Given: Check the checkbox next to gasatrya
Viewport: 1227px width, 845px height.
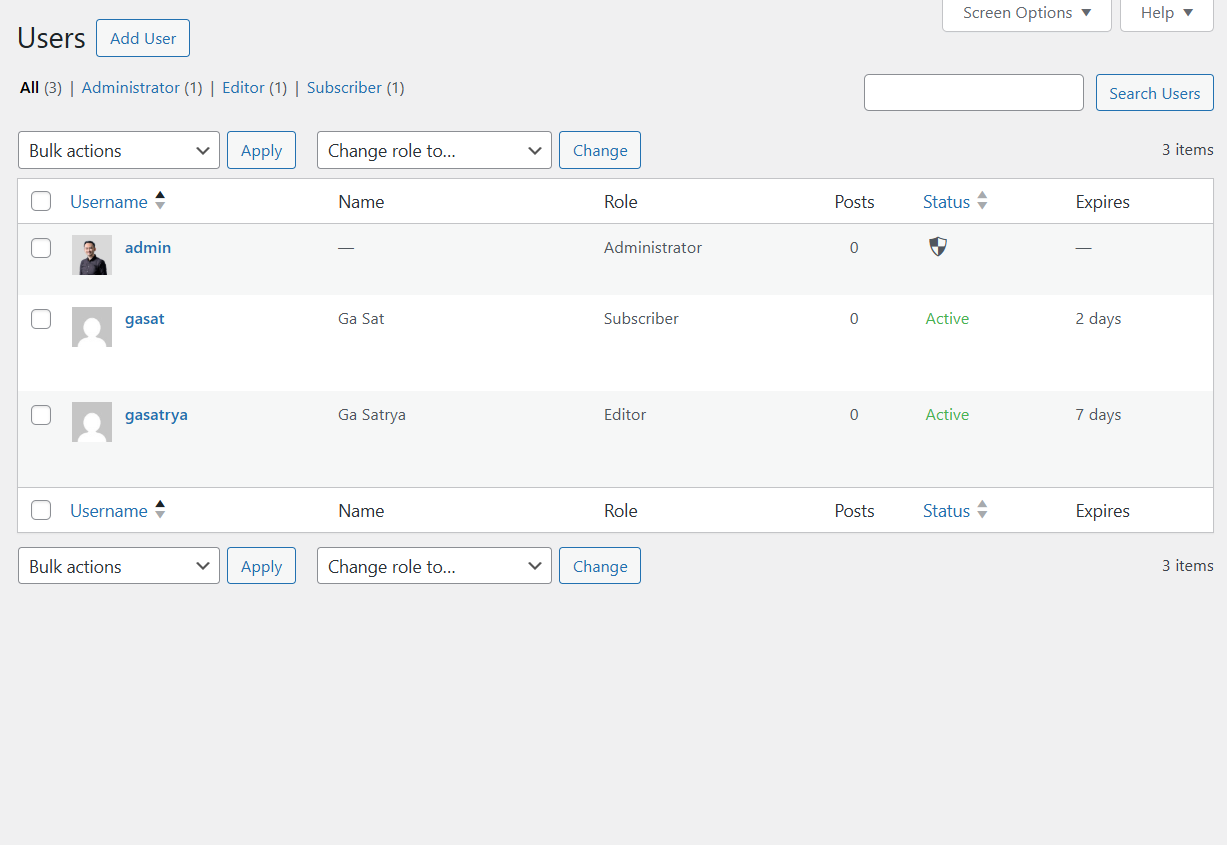Looking at the screenshot, I should [41, 414].
